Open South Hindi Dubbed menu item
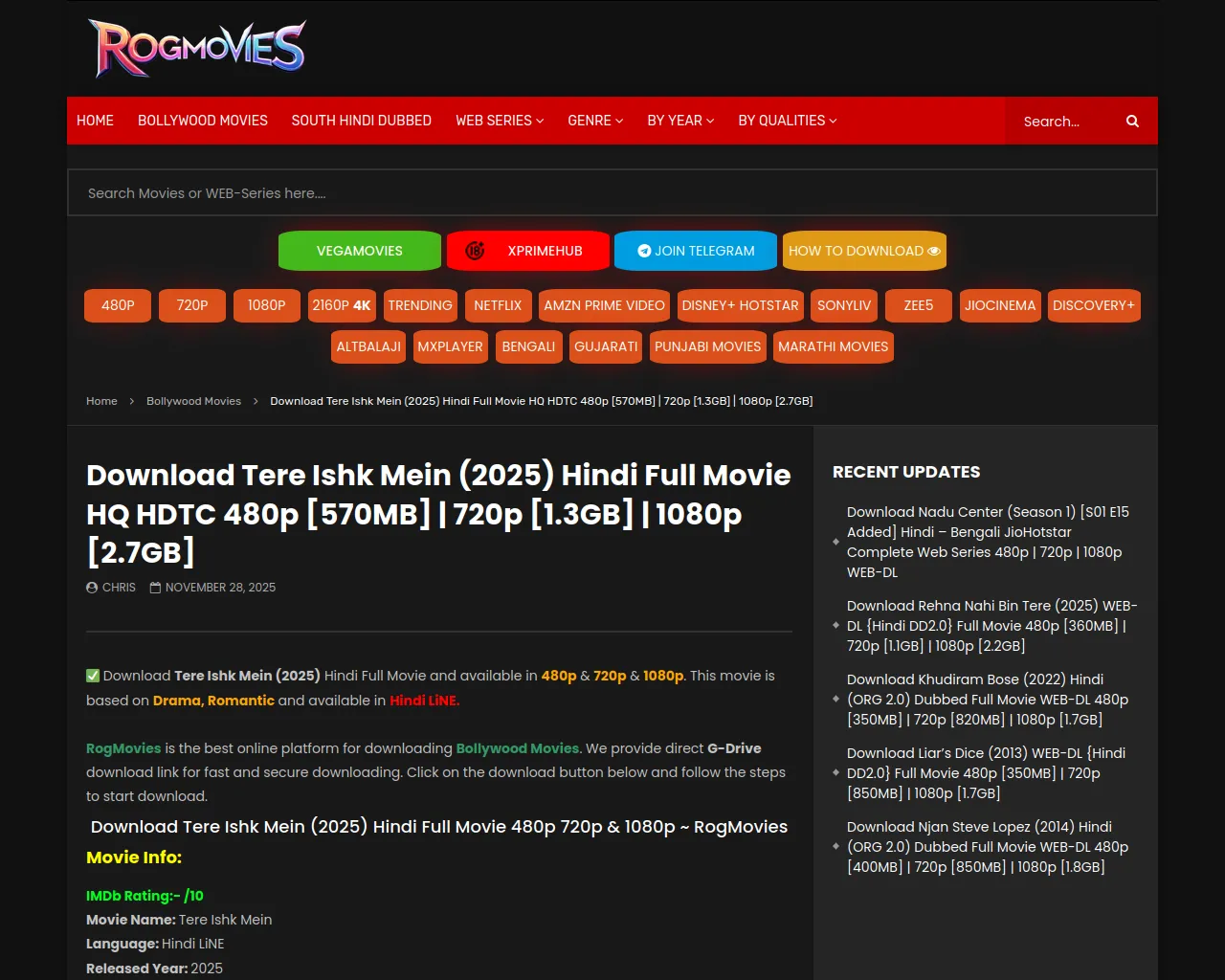 (362, 121)
